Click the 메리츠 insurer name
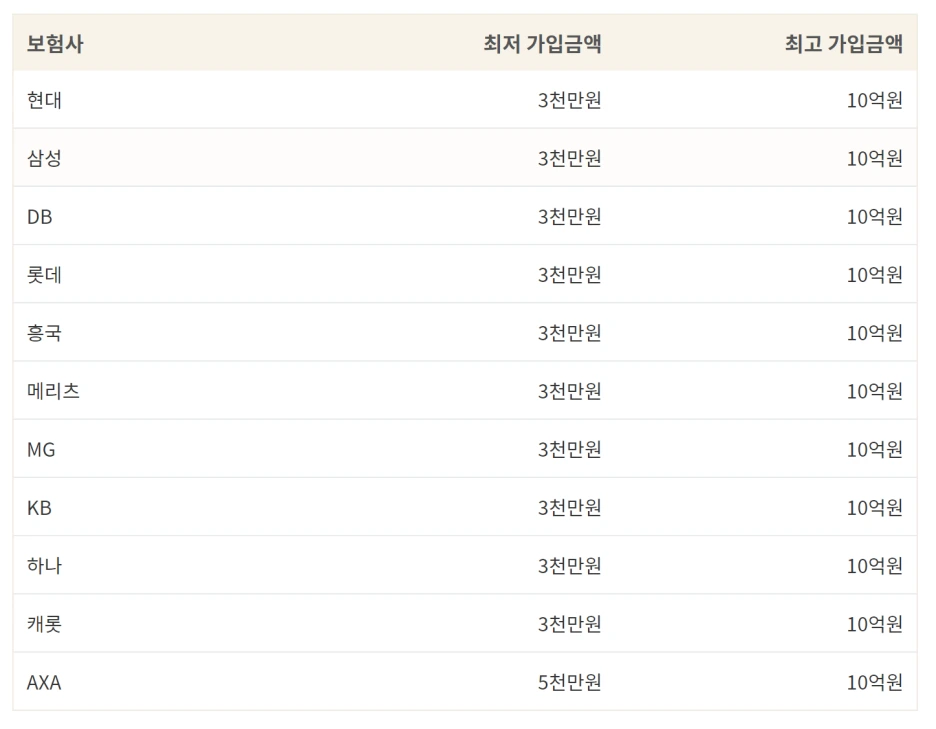 53,391
